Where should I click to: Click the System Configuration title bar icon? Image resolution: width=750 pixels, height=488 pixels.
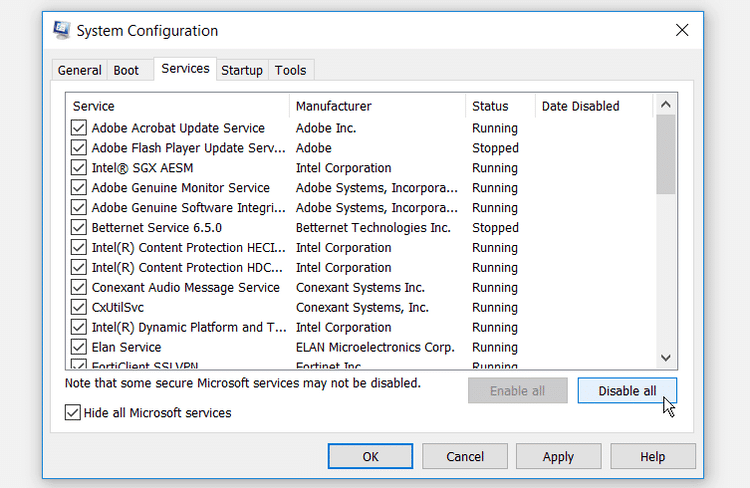(x=62, y=31)
